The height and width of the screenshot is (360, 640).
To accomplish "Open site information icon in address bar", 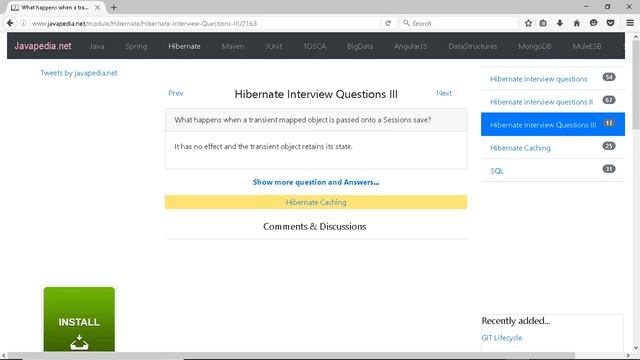I will coord(23,23).
